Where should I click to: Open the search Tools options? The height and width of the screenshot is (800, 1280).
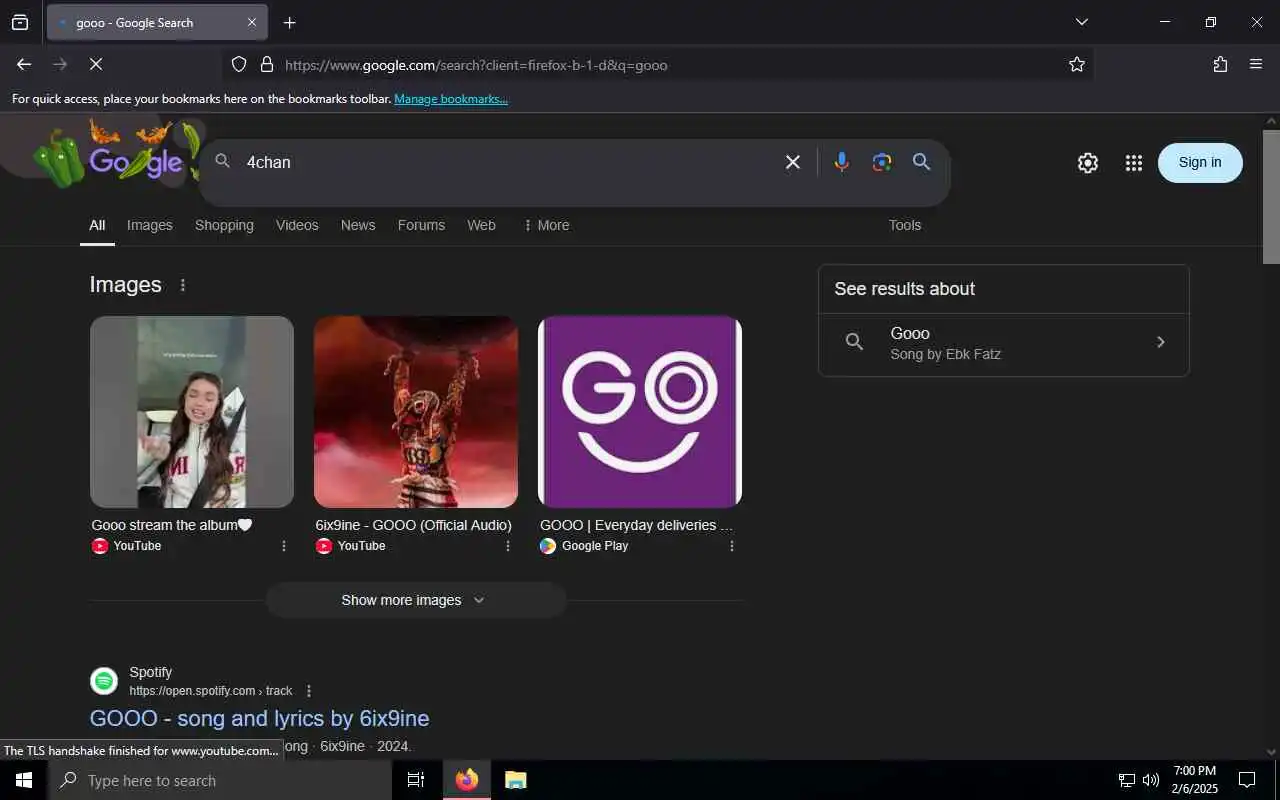[905, 226]
